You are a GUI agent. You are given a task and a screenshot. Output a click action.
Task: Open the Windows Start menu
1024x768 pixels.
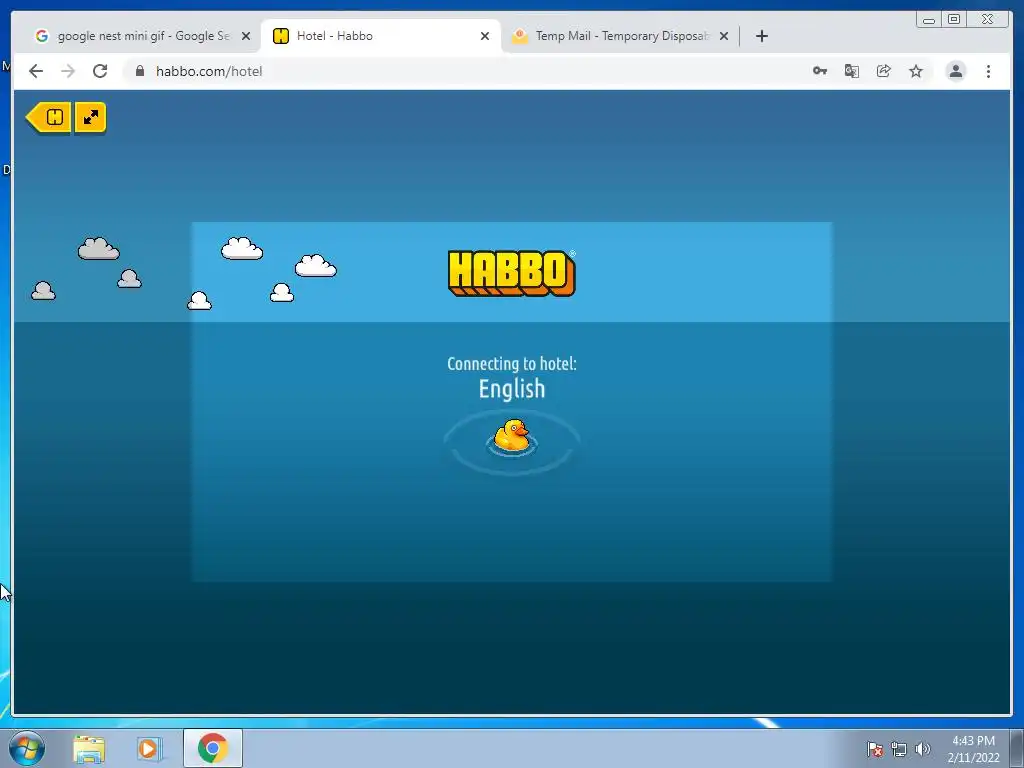[27, 748]
